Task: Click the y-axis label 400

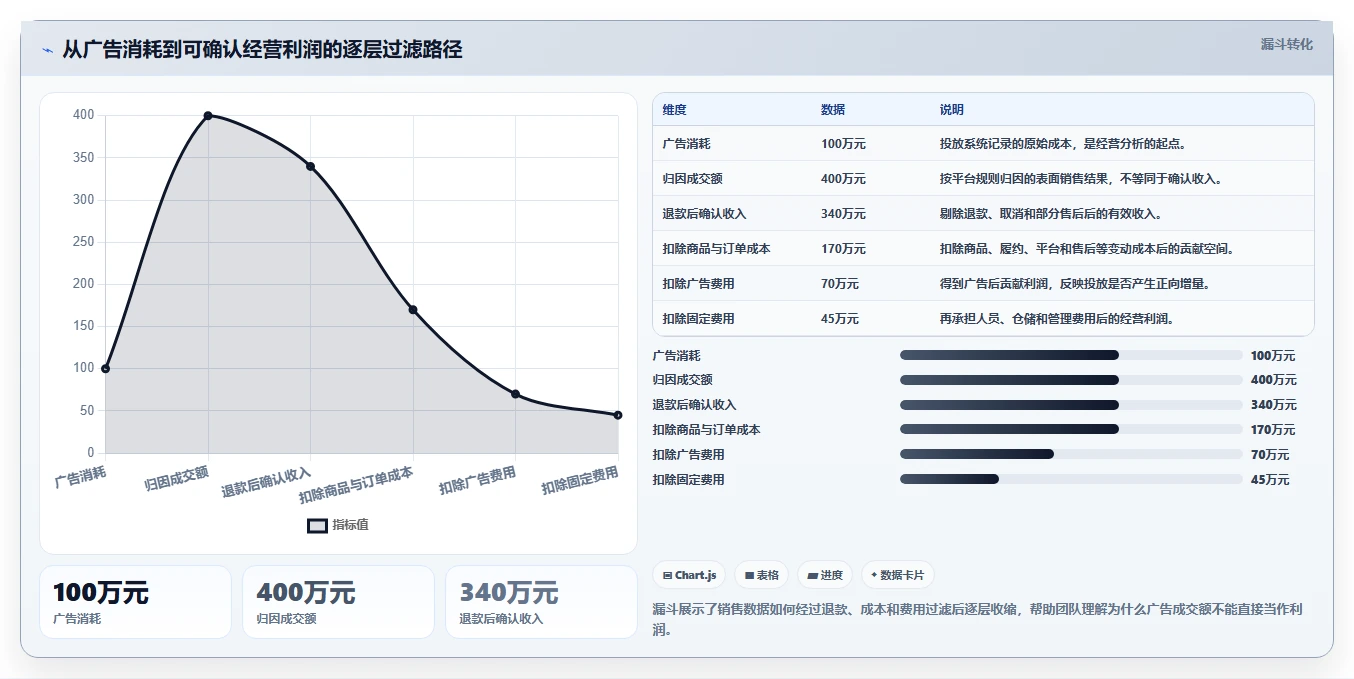Action: pyautogui.click(x=84, y=115)
